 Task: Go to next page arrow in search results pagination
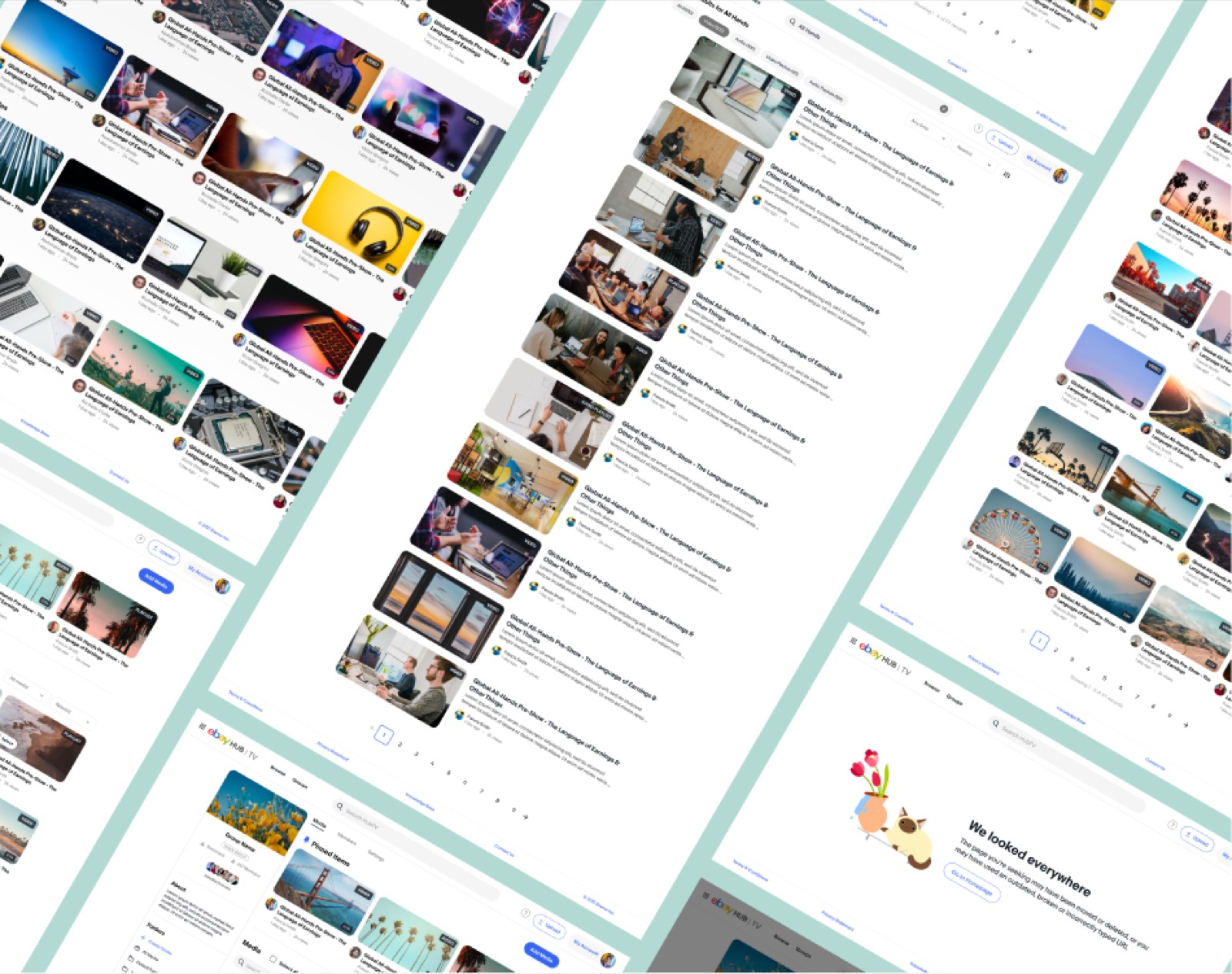tap(526, 816)
